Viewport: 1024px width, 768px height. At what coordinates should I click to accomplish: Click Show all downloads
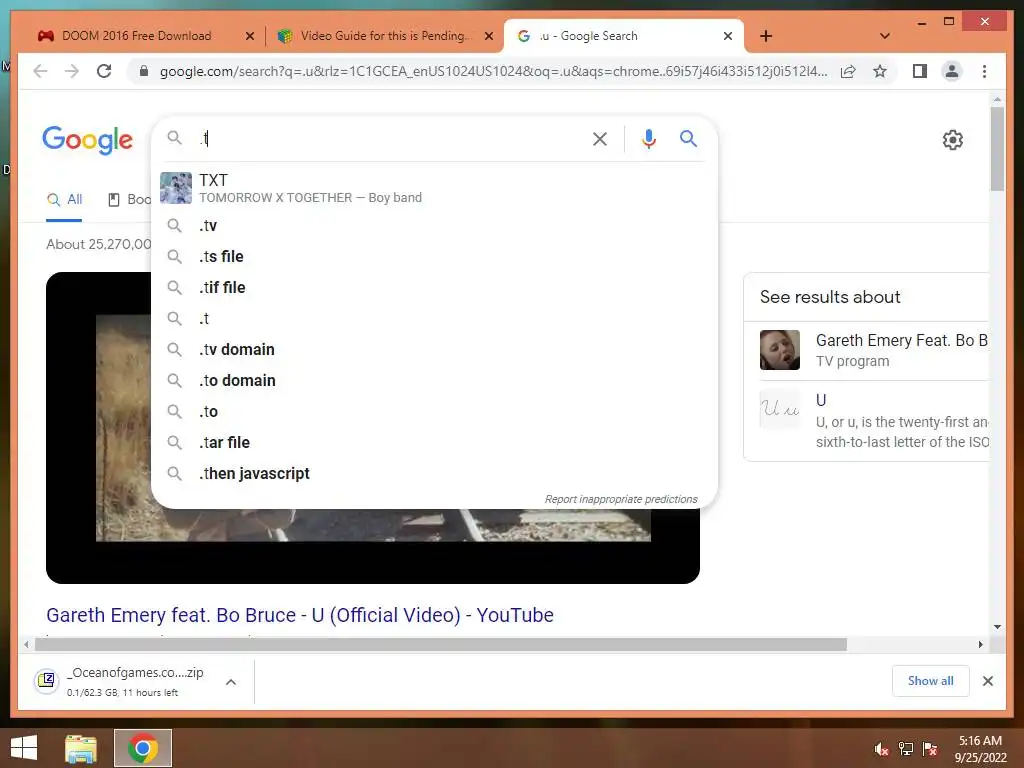click(931, 681)
